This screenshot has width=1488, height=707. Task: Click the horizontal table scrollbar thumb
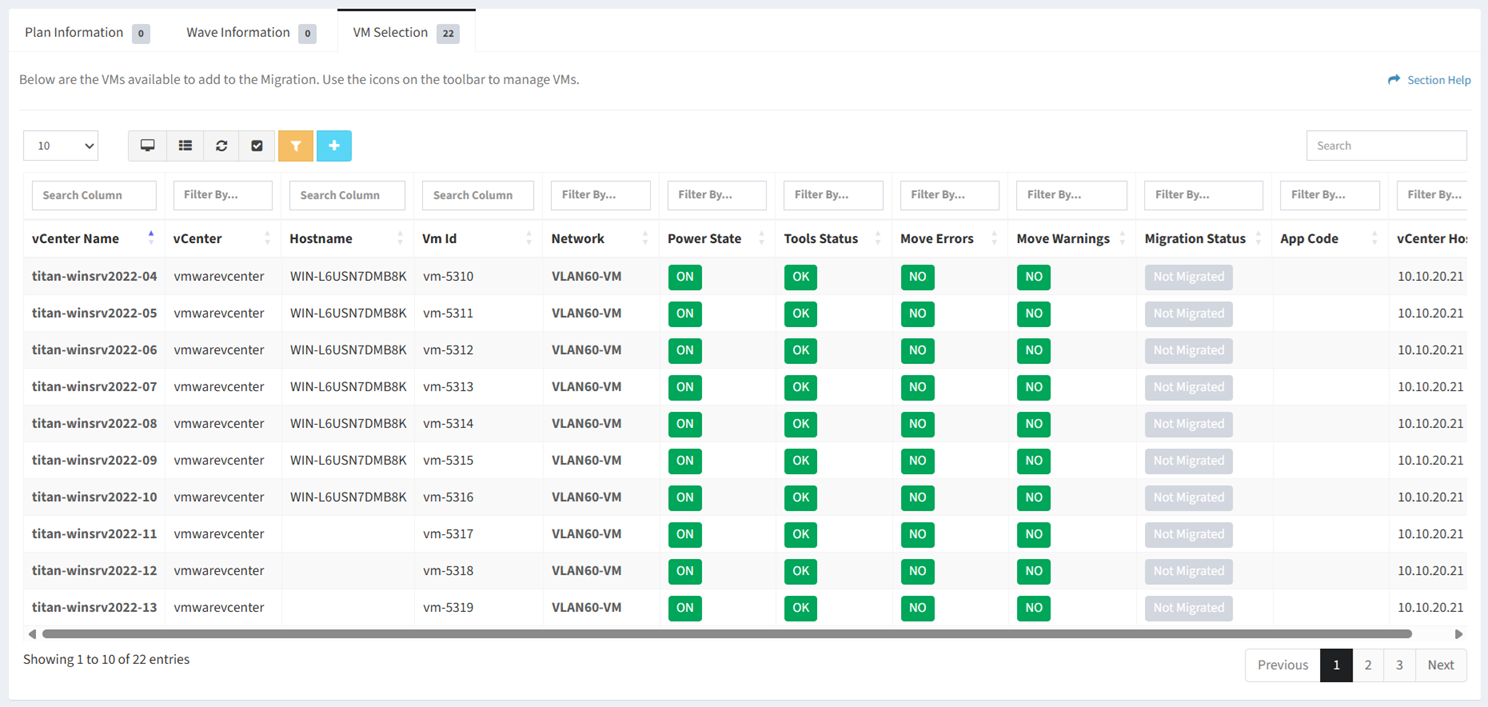pyautogui.click(x=727, y=634)
